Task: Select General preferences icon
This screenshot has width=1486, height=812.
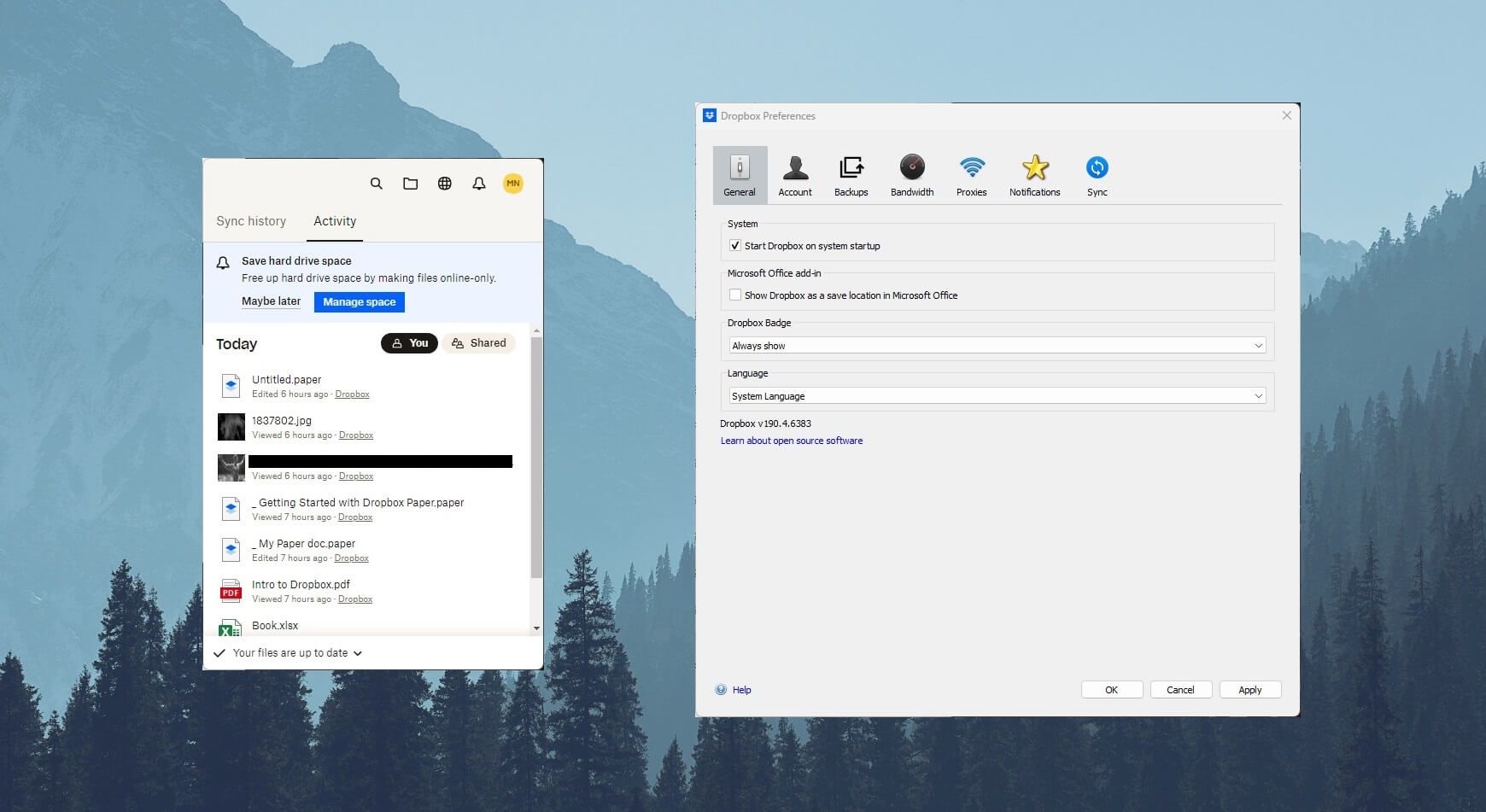Action: [x=740, y=175]
